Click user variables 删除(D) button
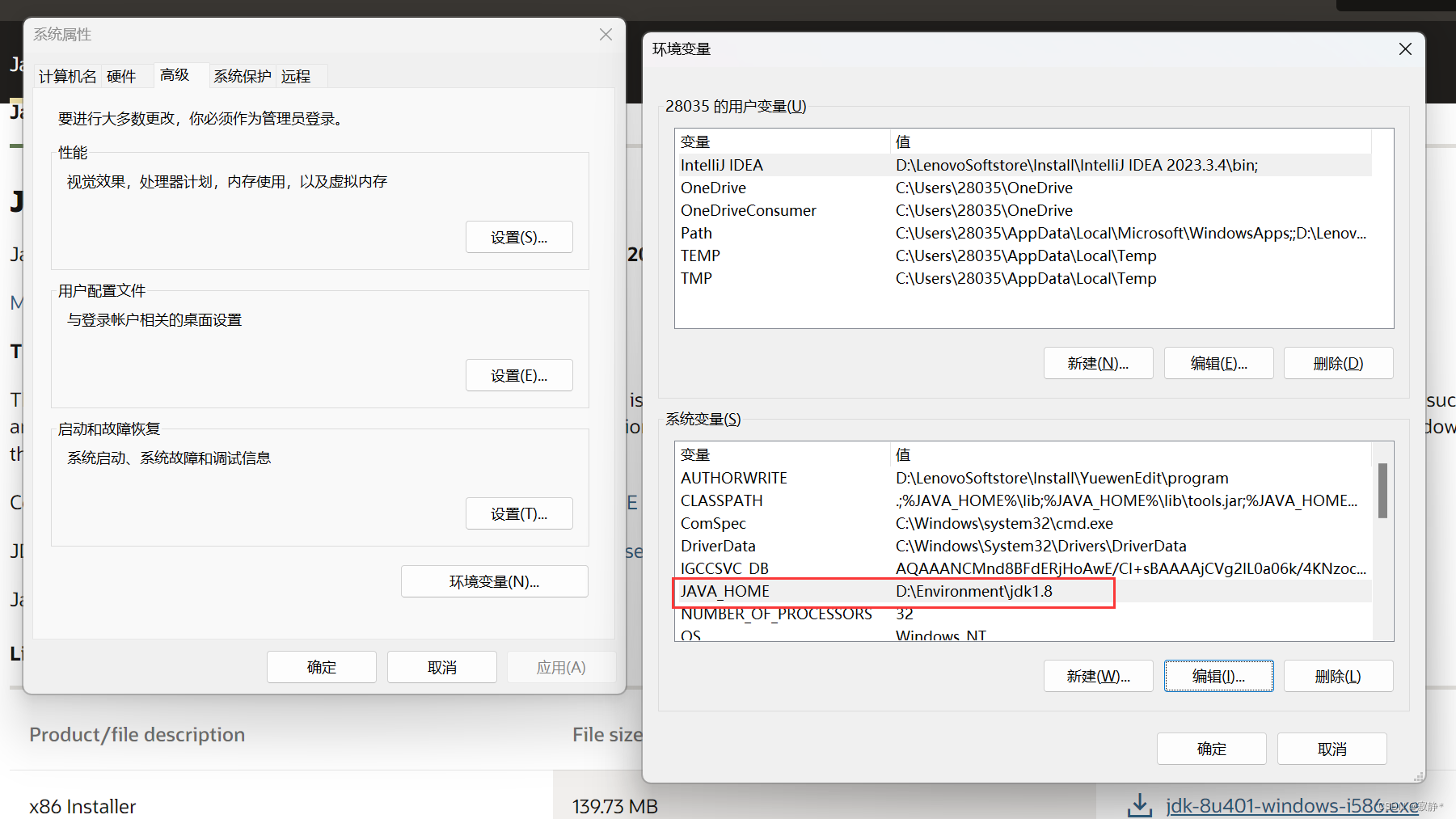The height and width of the screenshot is (819, 1456). 1339,363
